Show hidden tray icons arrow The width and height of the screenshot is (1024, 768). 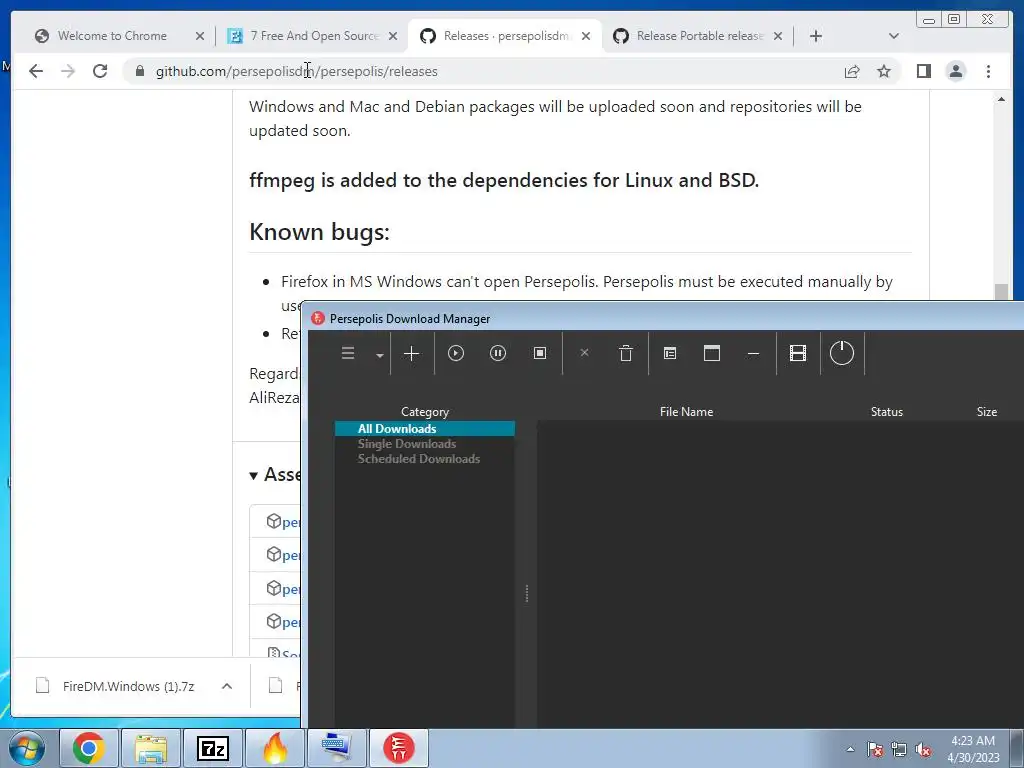click(x=850, y=749)
